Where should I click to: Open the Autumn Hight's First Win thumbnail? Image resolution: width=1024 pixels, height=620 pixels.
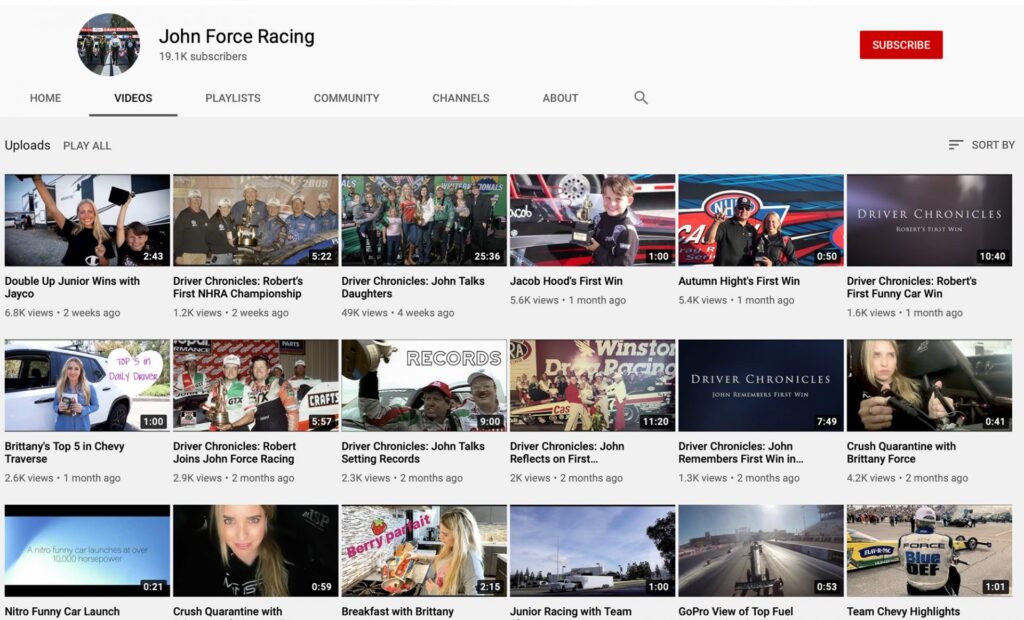pos(761,219)
